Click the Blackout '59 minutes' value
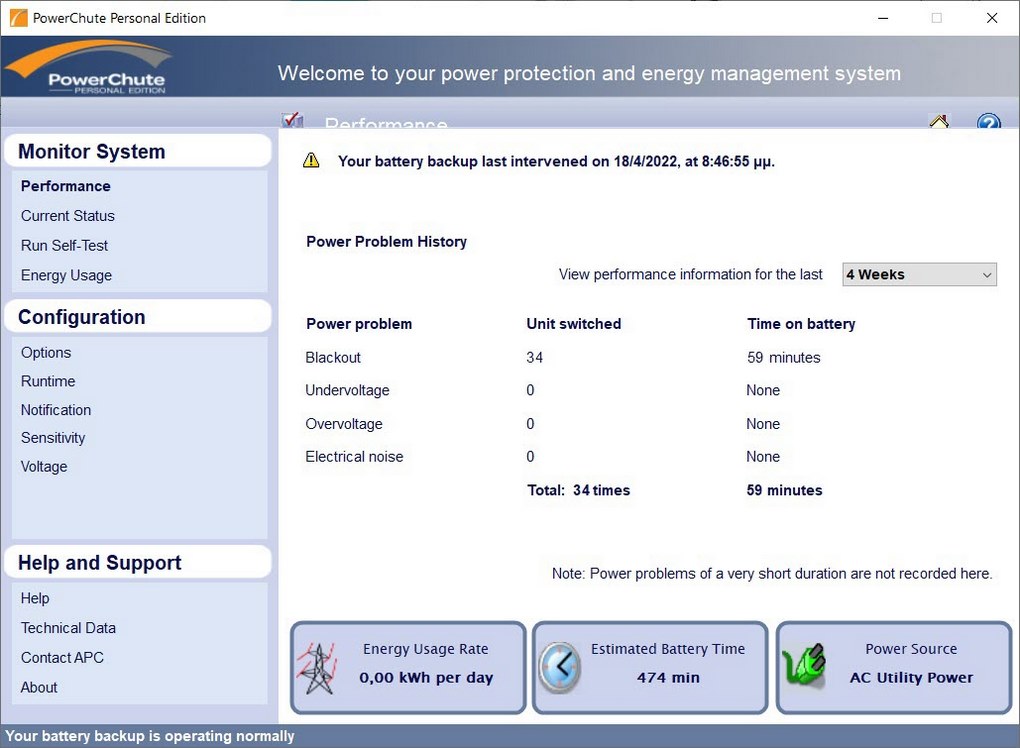 pos(784,358)
